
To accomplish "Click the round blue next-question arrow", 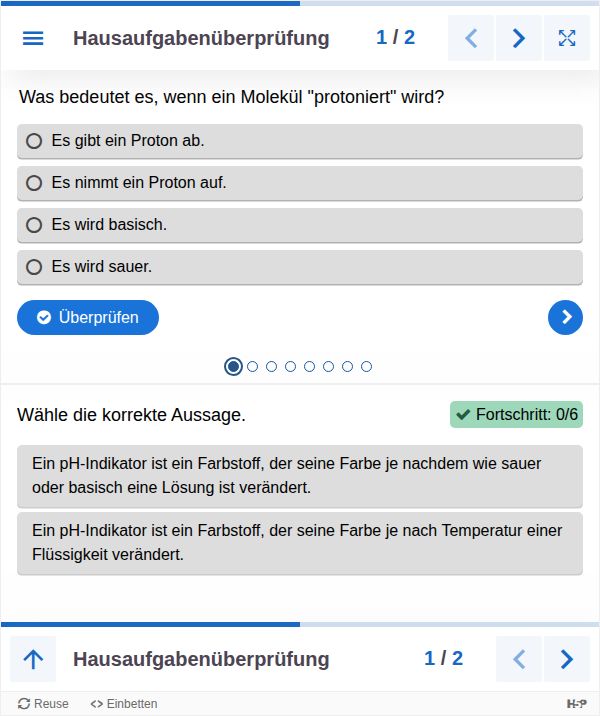I will 566,317.
